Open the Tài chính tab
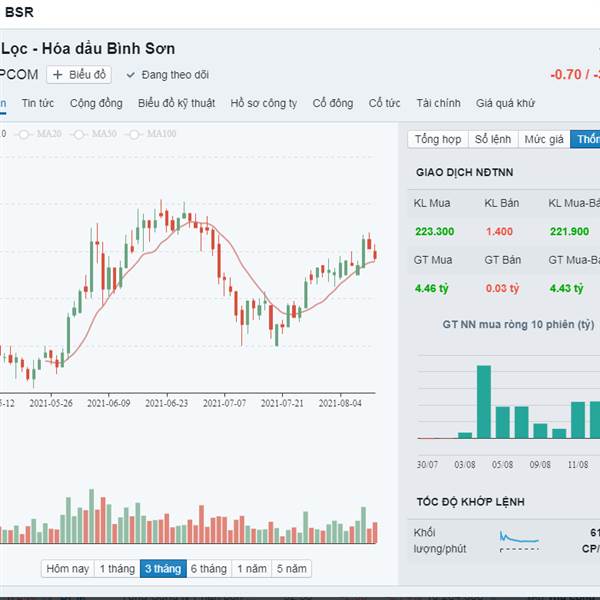 [x=438, y=103]
